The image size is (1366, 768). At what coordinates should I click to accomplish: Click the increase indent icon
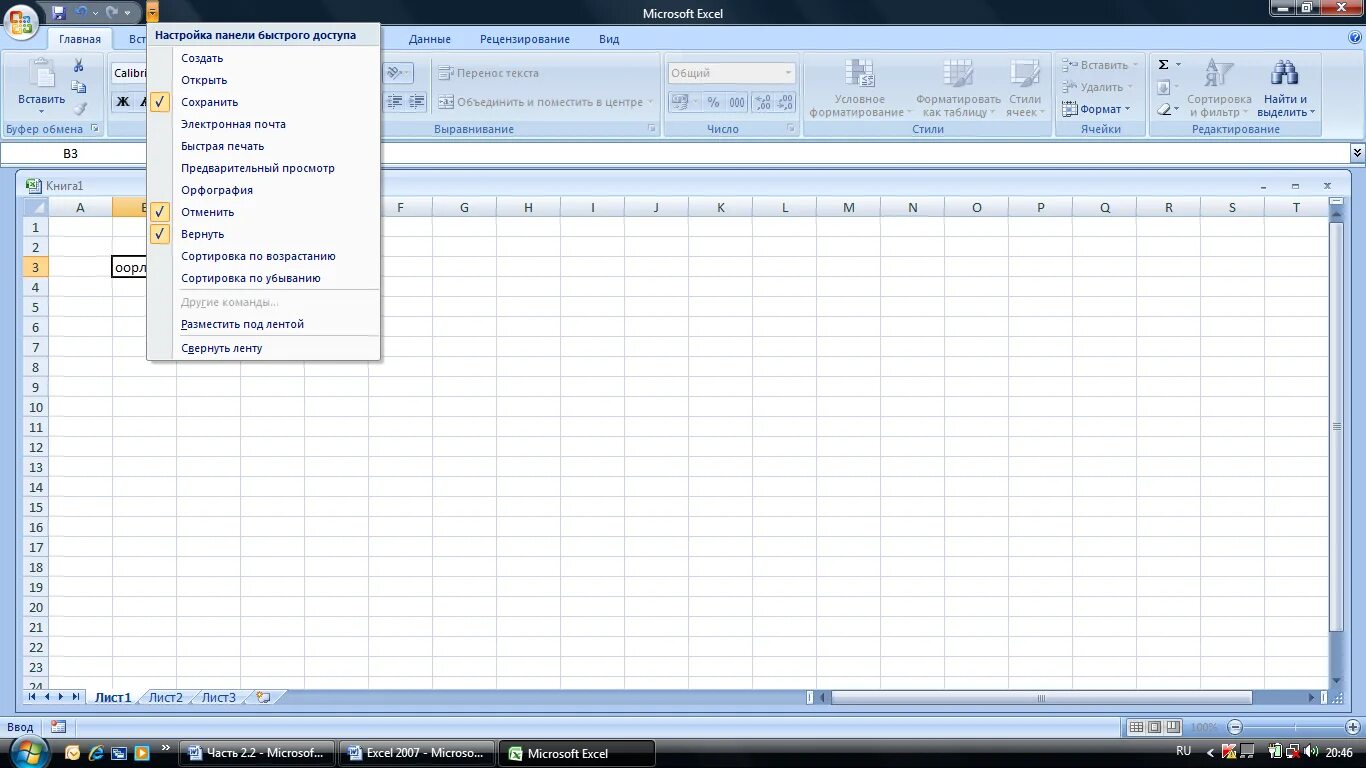(x=417, y=101)
